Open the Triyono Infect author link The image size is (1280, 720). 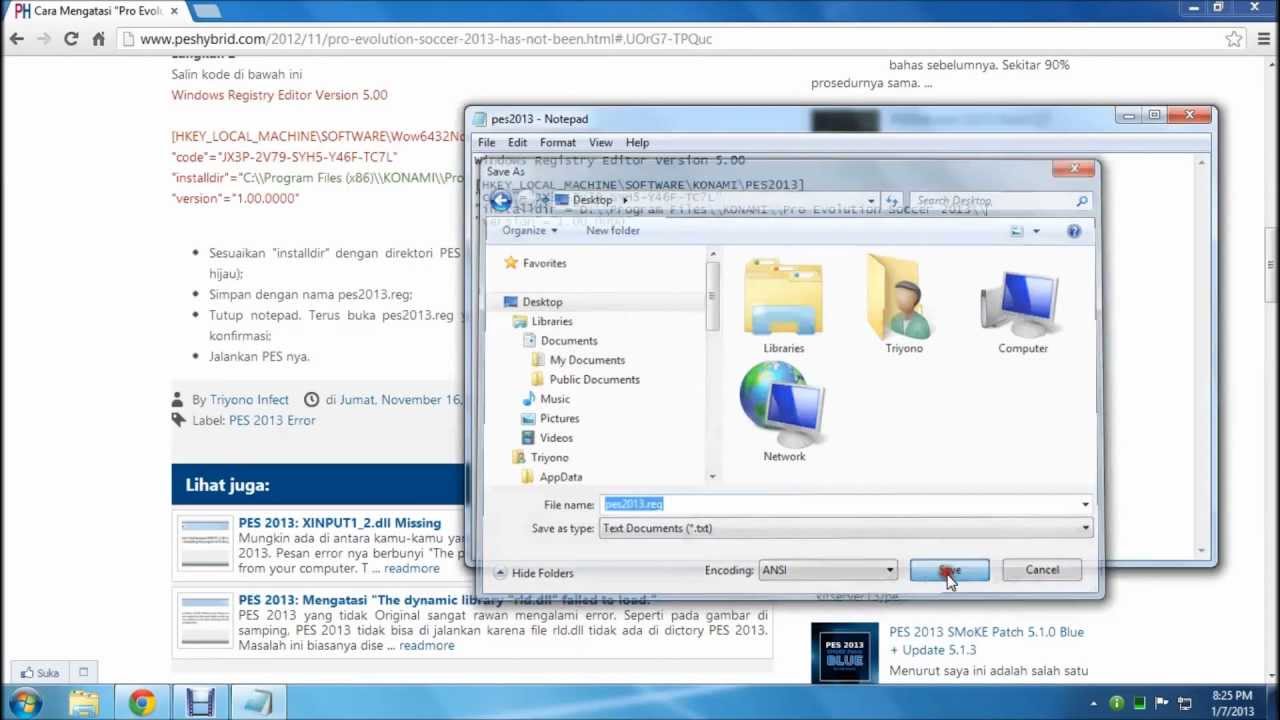coord(249,400)
